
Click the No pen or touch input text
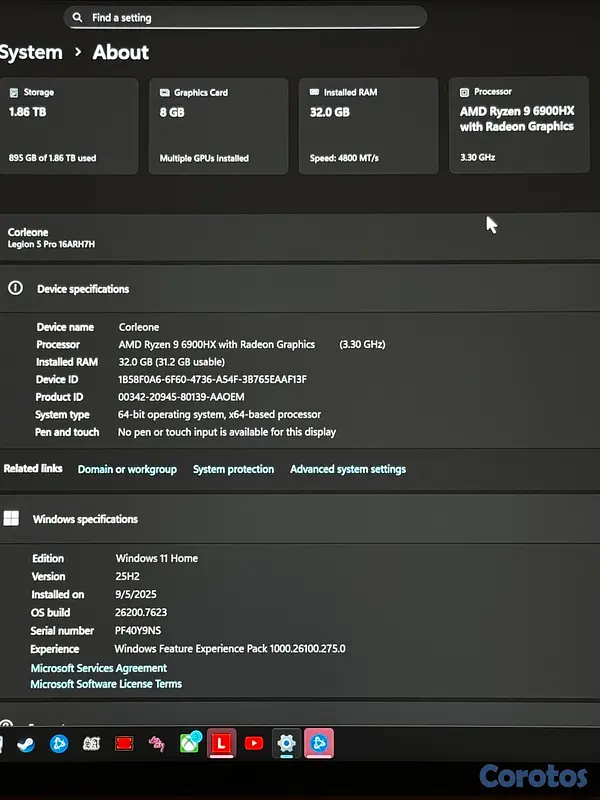click(227, 432)
